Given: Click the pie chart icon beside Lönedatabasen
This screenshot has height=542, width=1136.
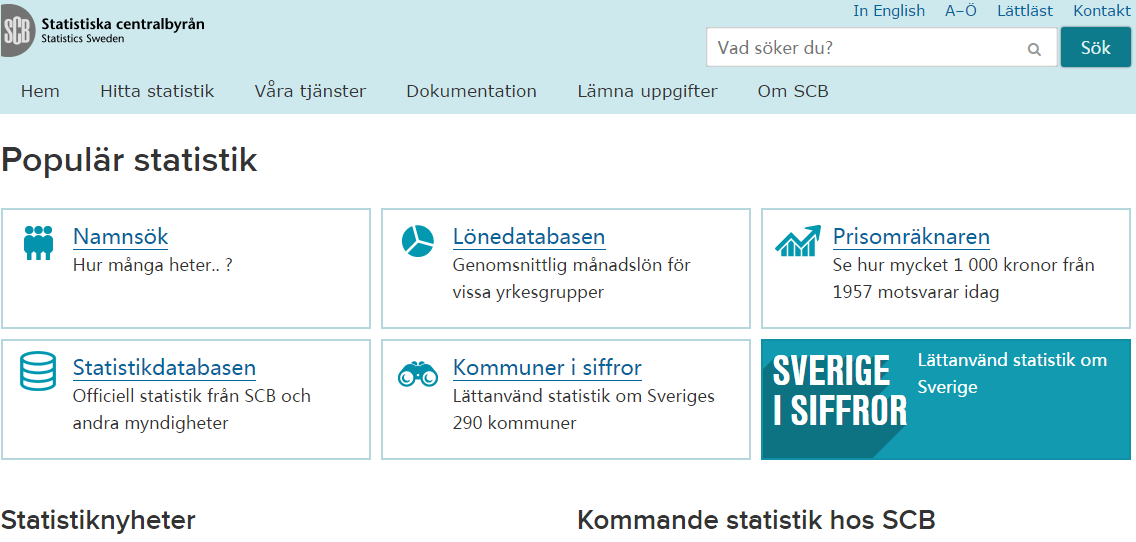Looking at the screenshot, I should 417,241.
